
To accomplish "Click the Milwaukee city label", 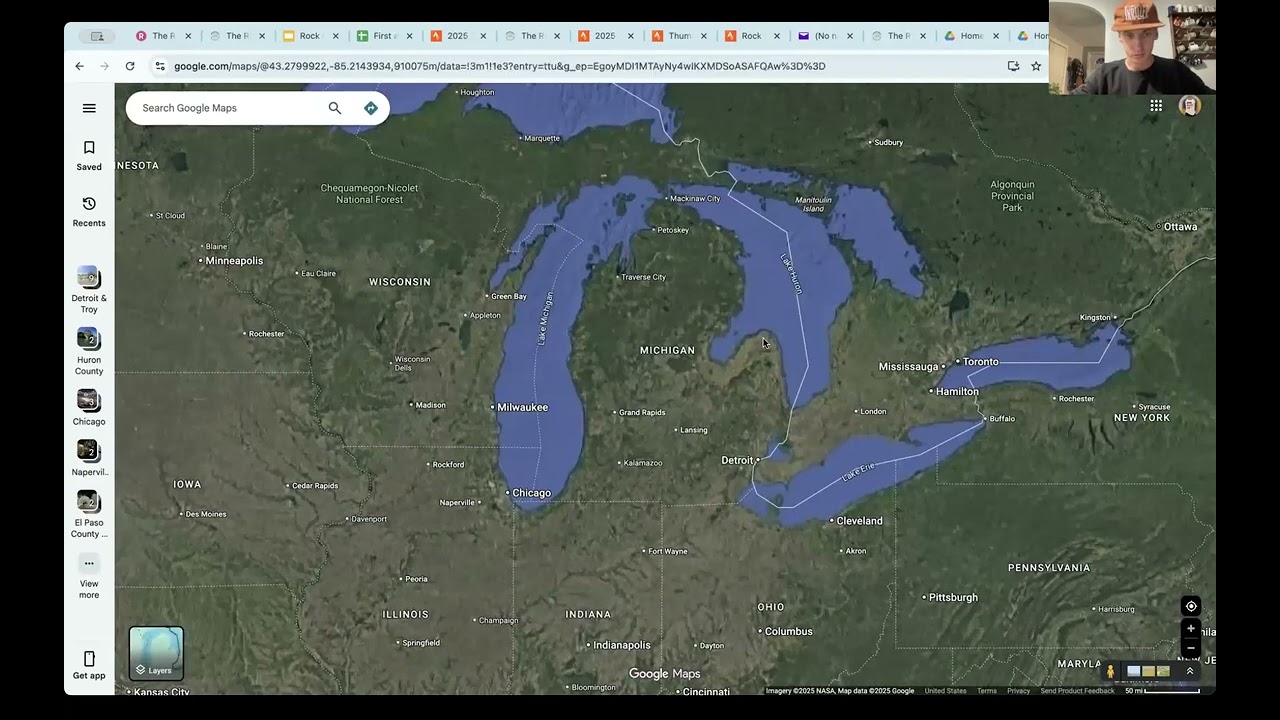I will point(522,407).
